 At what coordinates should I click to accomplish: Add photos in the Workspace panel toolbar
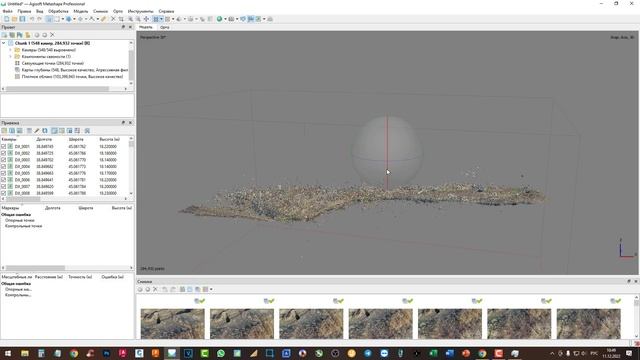[12, 35]
